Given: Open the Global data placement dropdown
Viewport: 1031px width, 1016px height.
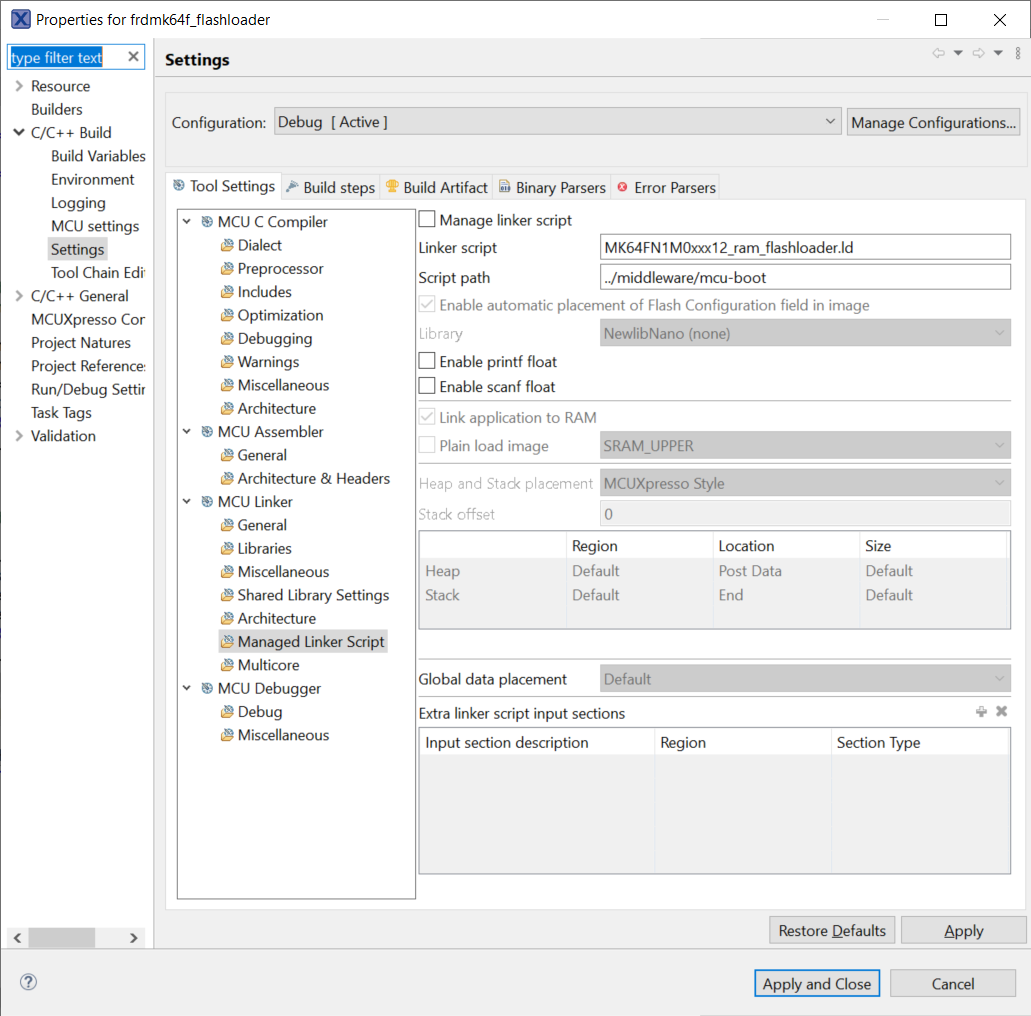Looking at the screenshot, I should (1000, 679).
